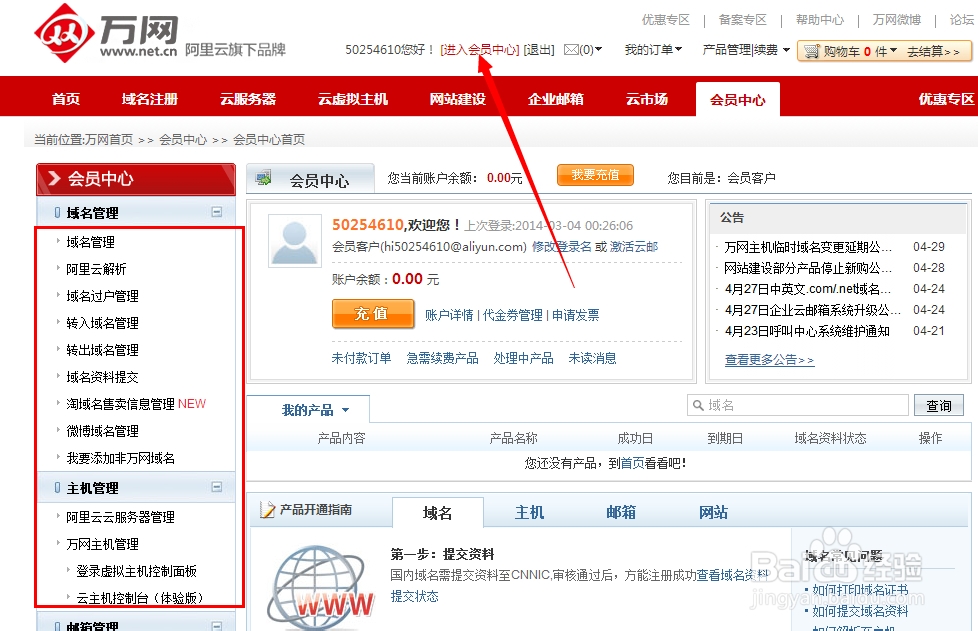Open 登录虚拟主机控制面板 in sidebar
The height and width of the screenshot is (631, 978).
coord(137,571)
